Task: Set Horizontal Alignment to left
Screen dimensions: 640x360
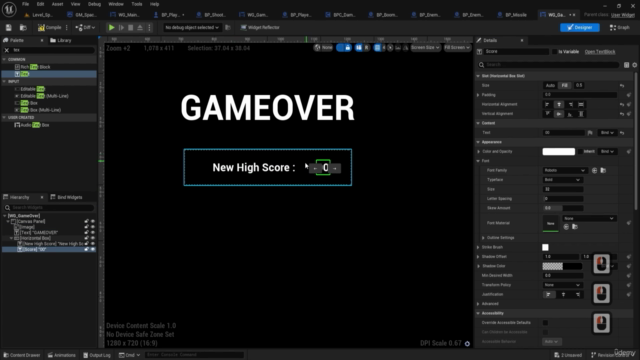Action: [547, 104]
